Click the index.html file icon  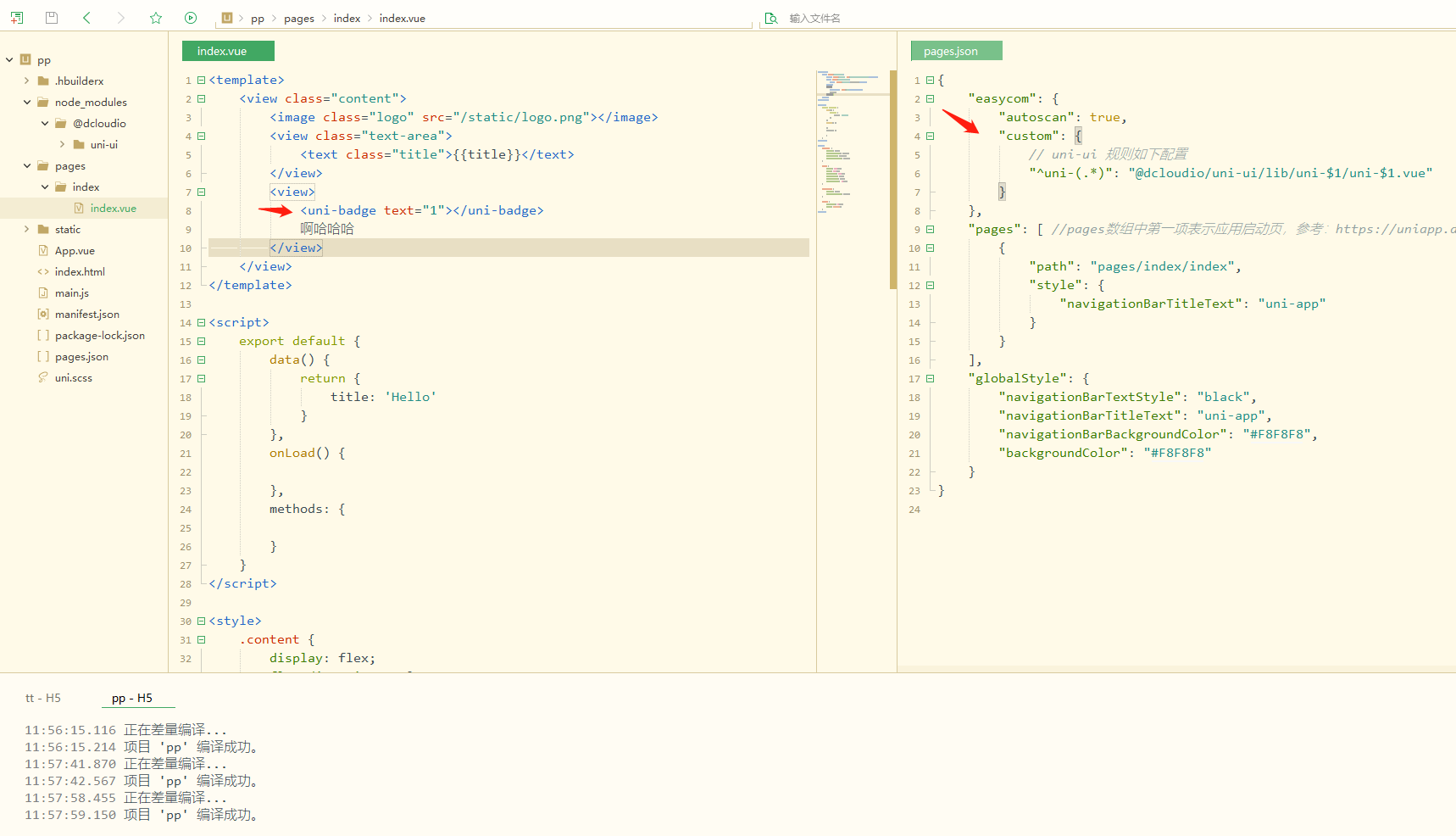[x=43, y=271]
